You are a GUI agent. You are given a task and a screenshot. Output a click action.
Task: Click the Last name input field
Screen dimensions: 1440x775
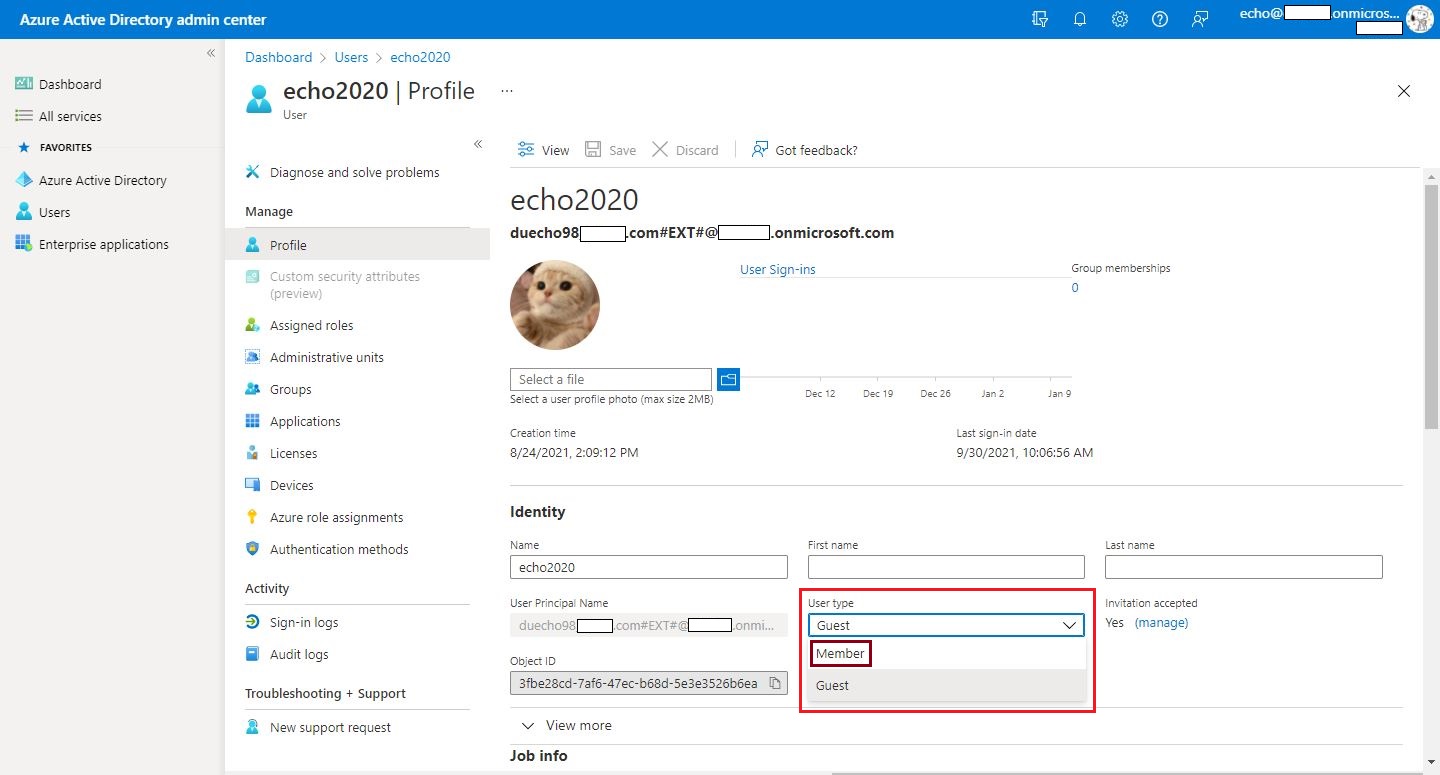click(x=1244, y=567)
